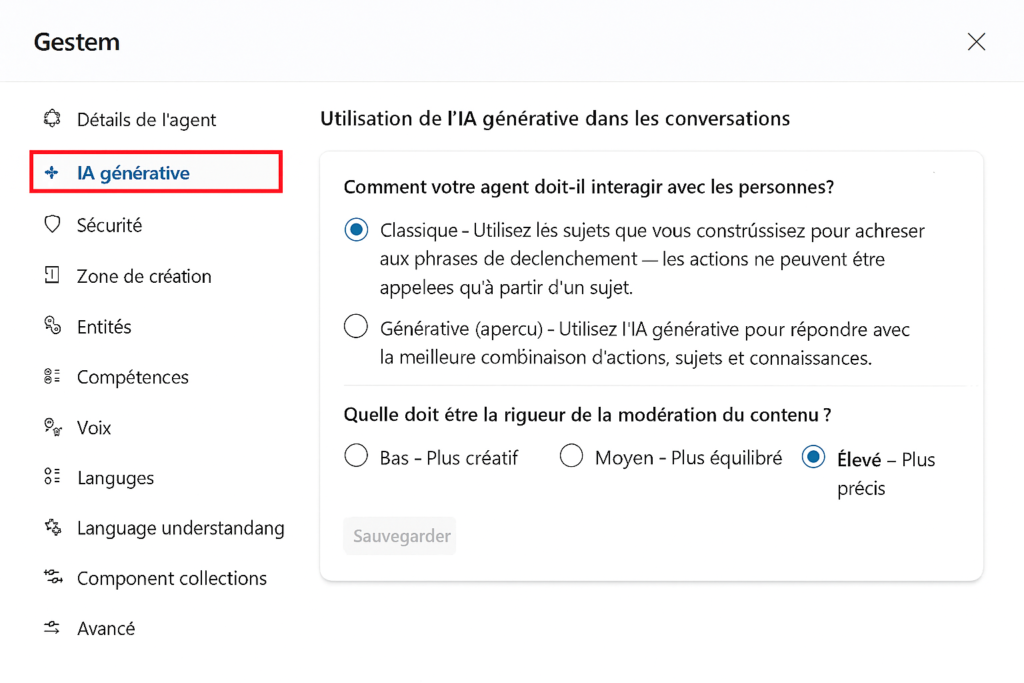The image size is (1024, 683).
Task: Click the Sécurité shield icon
Action: tap(53, 225)
